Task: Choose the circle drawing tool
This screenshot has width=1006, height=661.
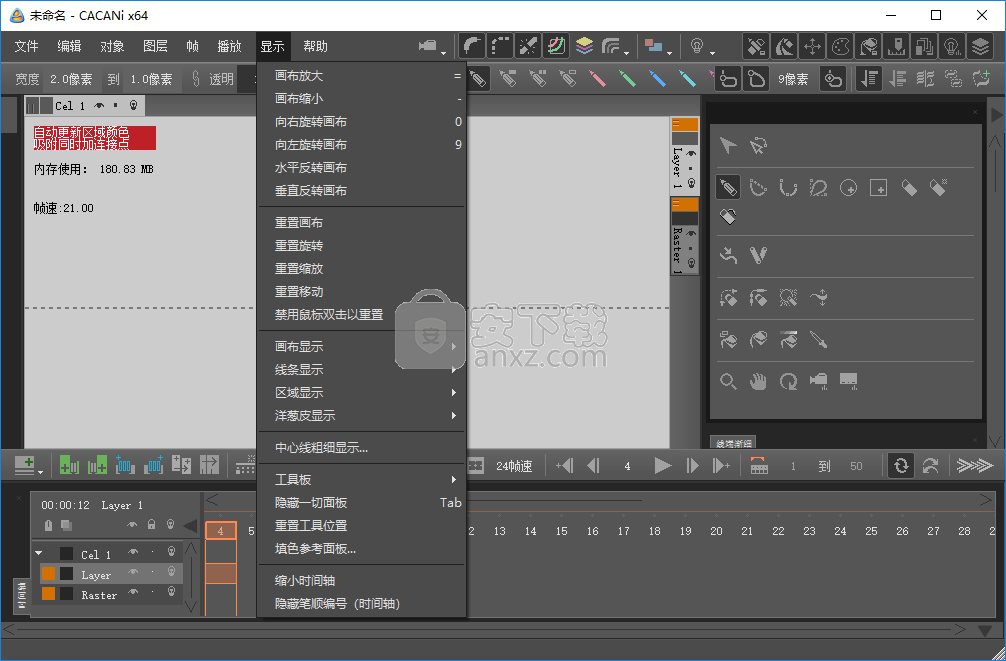Action: tap(848, 187)
